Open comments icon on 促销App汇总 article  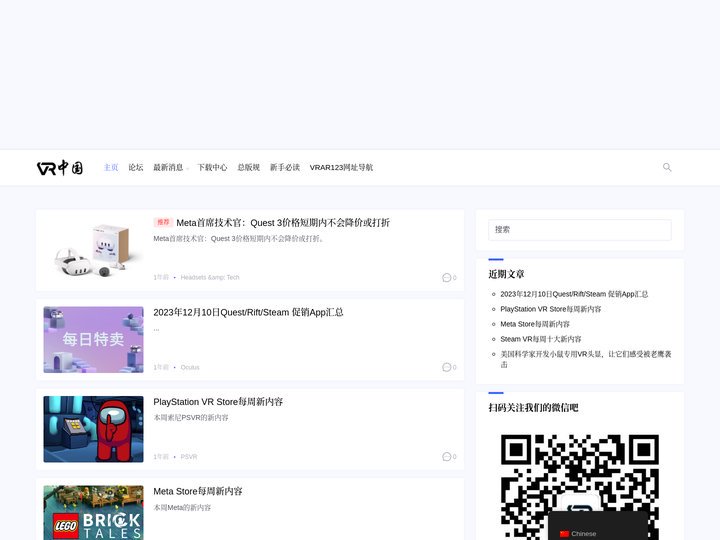tap(446, 367)
